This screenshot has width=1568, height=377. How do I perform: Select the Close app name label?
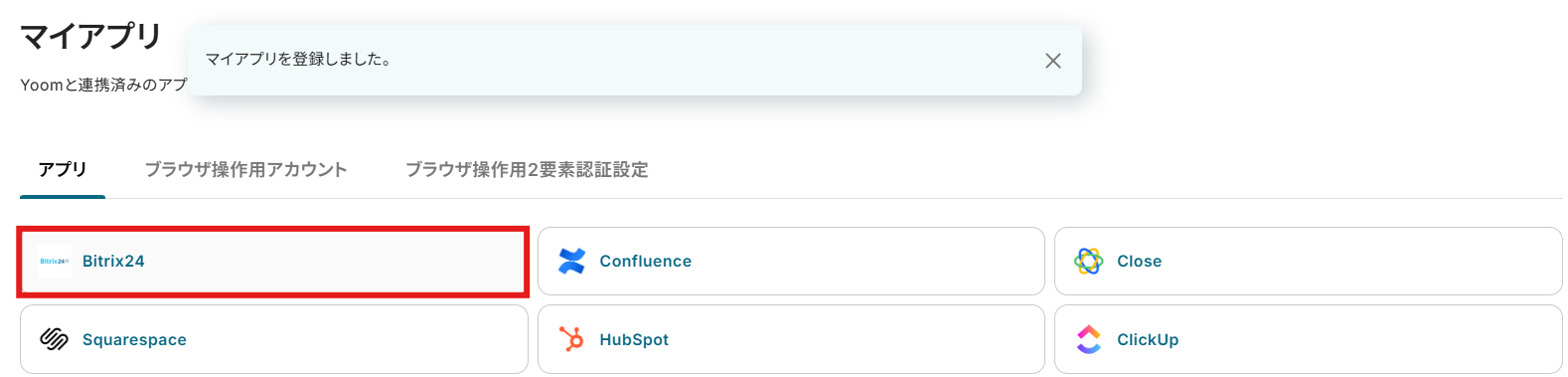pyautogui.click(x=1139, y=262)
